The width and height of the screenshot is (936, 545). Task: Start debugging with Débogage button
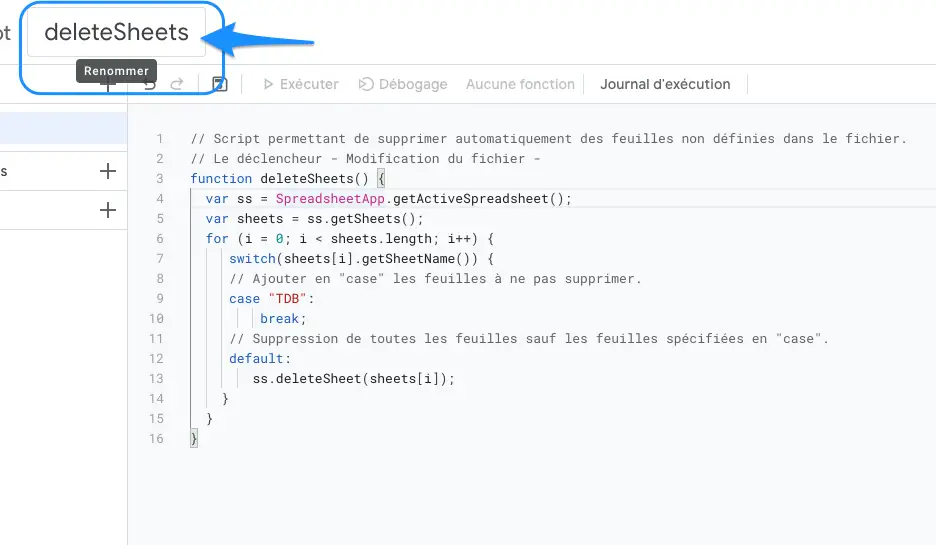pos(403,84)
